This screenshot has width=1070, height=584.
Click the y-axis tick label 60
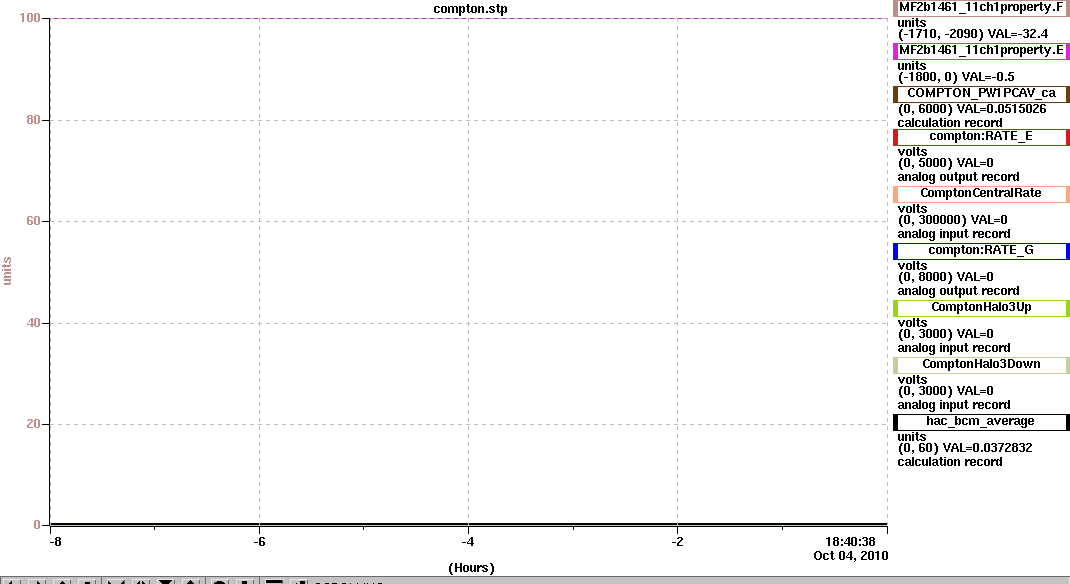coord(33,221)
